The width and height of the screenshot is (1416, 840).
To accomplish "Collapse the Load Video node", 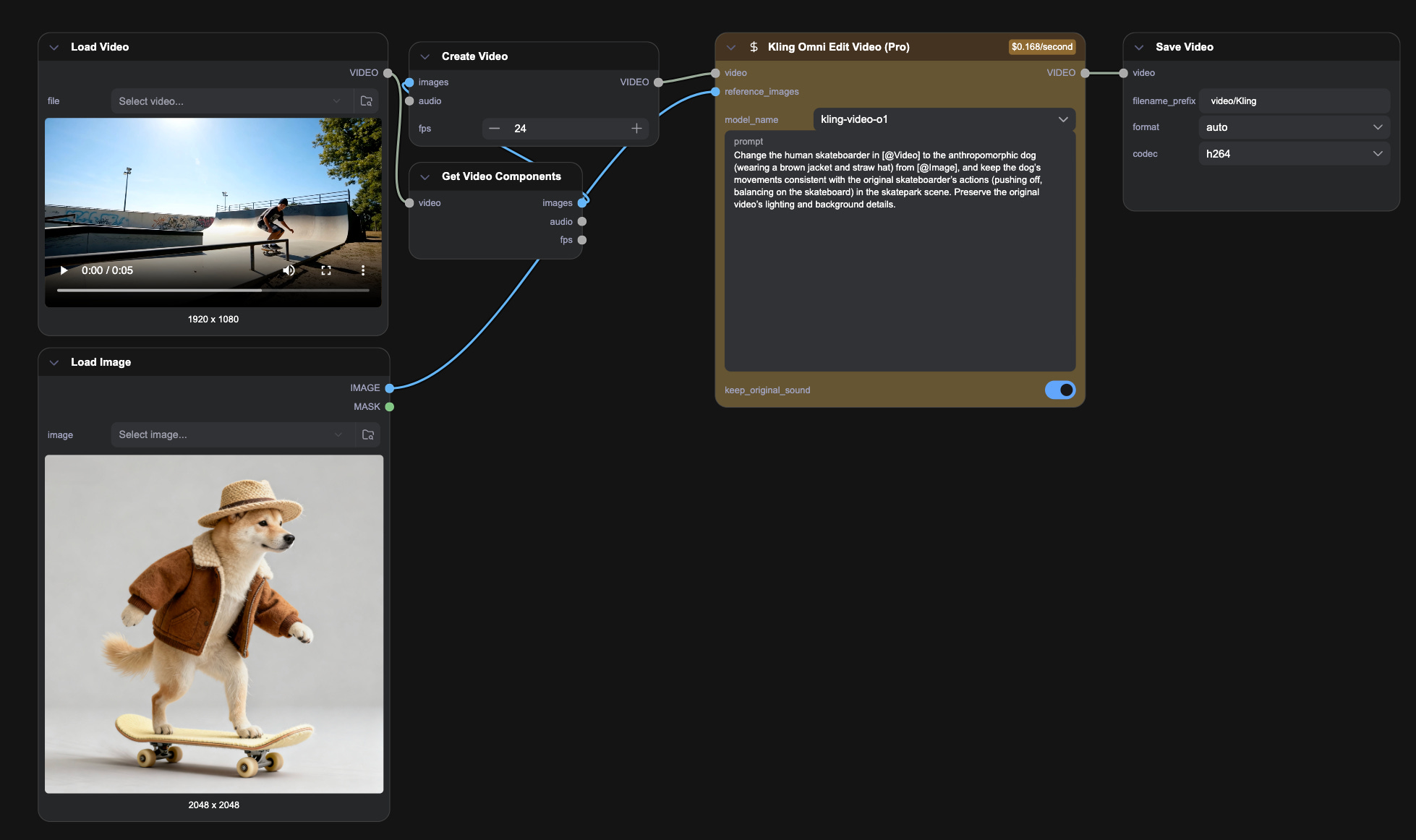I will (54, 47).
